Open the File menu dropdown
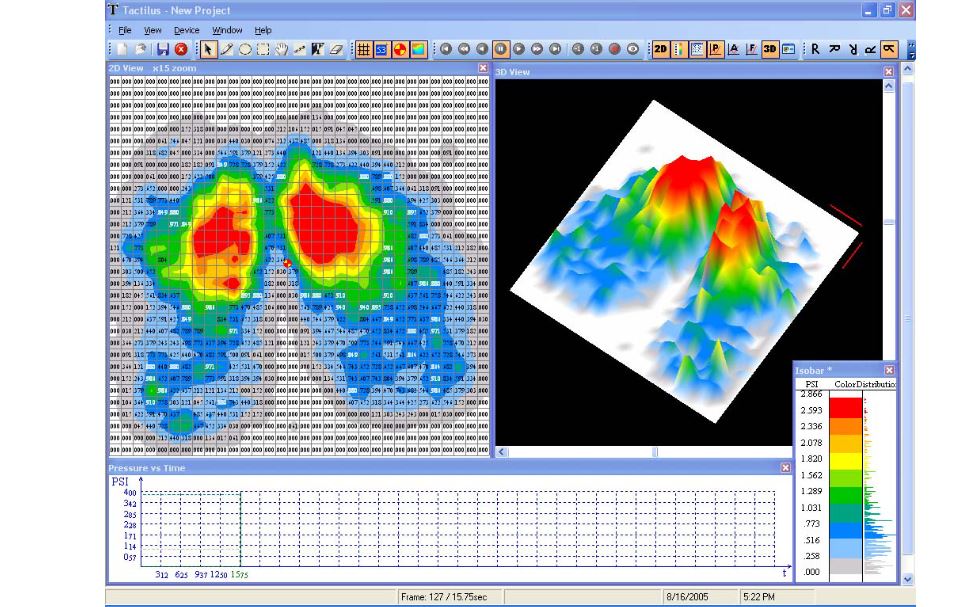This screenshot has height=607, width=965. 127,30
